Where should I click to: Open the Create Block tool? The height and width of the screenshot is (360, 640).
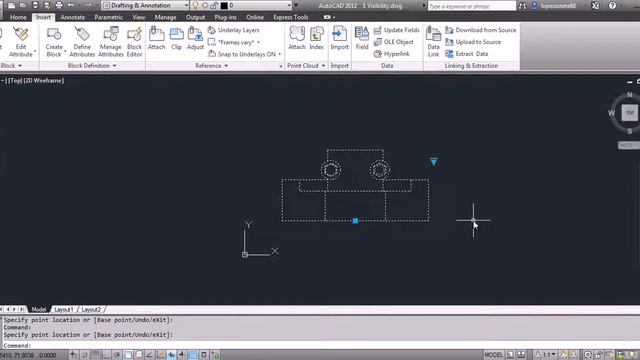(54, 42)
